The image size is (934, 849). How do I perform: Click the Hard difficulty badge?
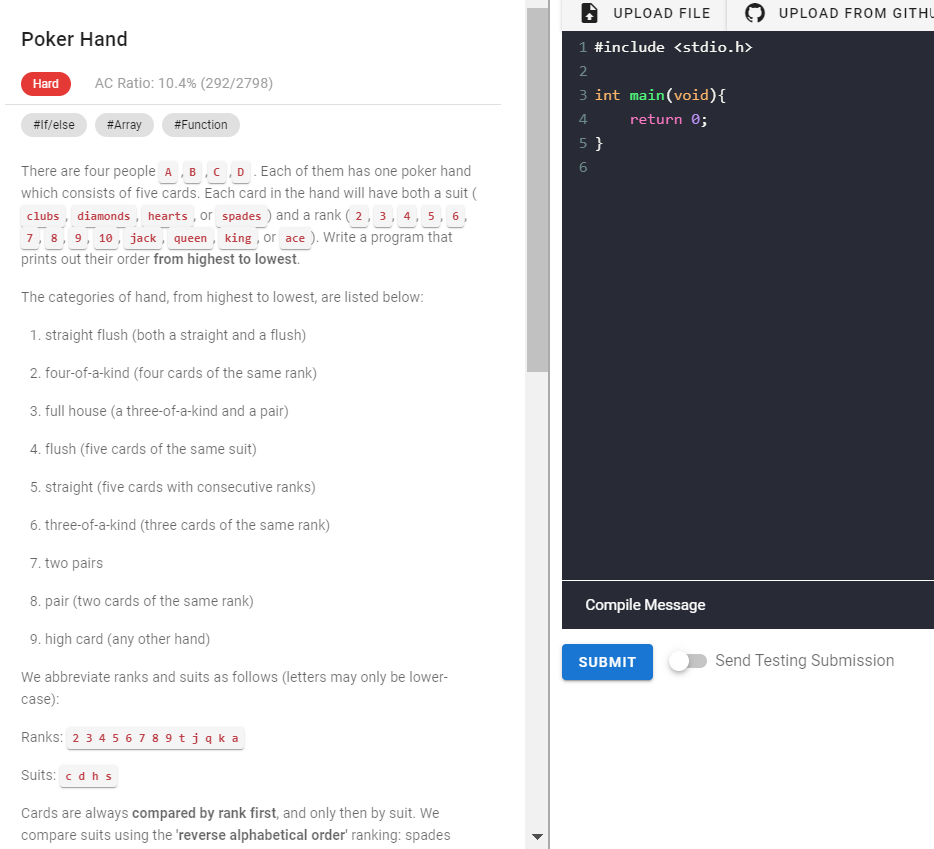45,84
